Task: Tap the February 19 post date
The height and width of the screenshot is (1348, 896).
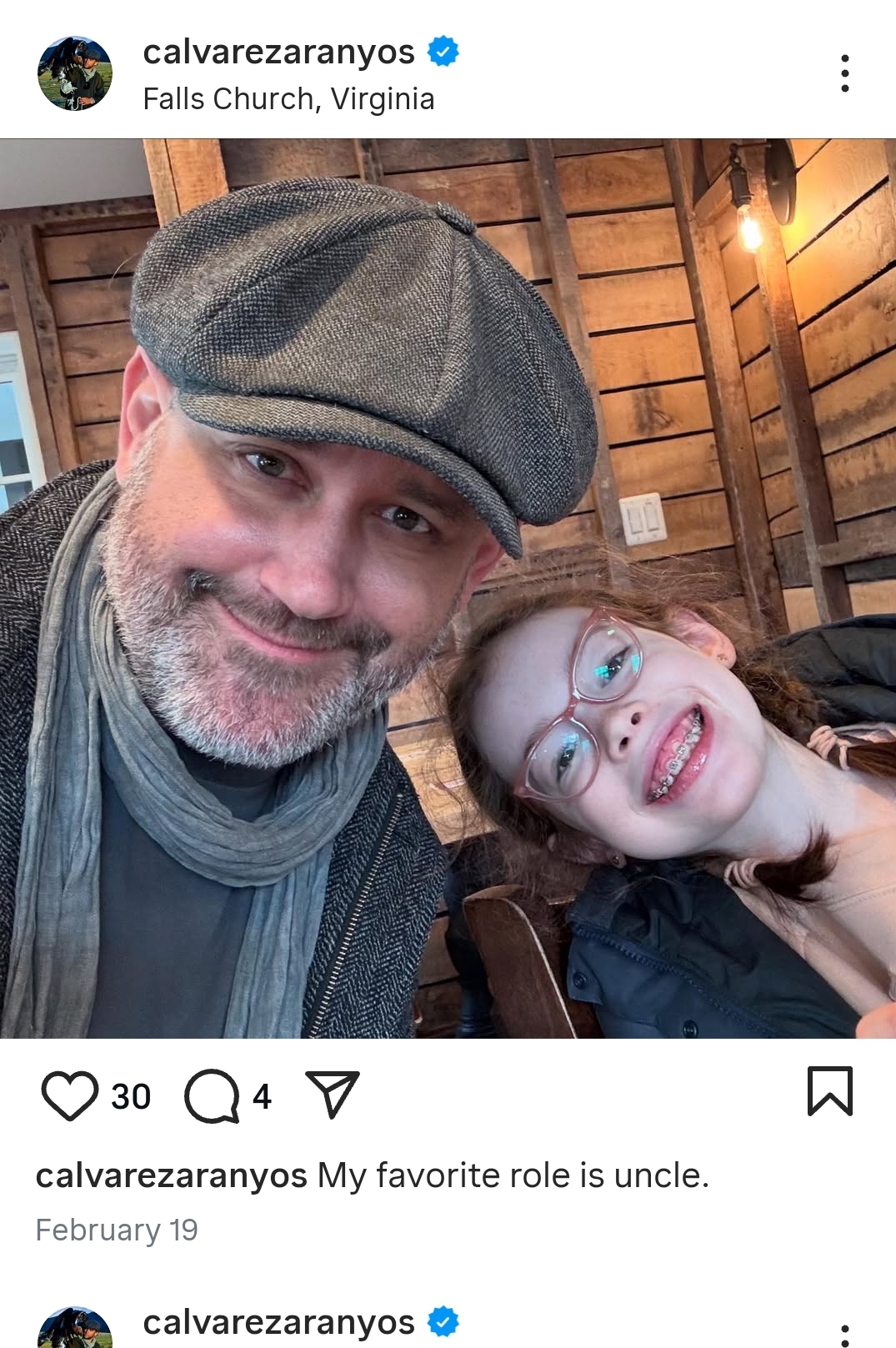Action: [117, 1230]
